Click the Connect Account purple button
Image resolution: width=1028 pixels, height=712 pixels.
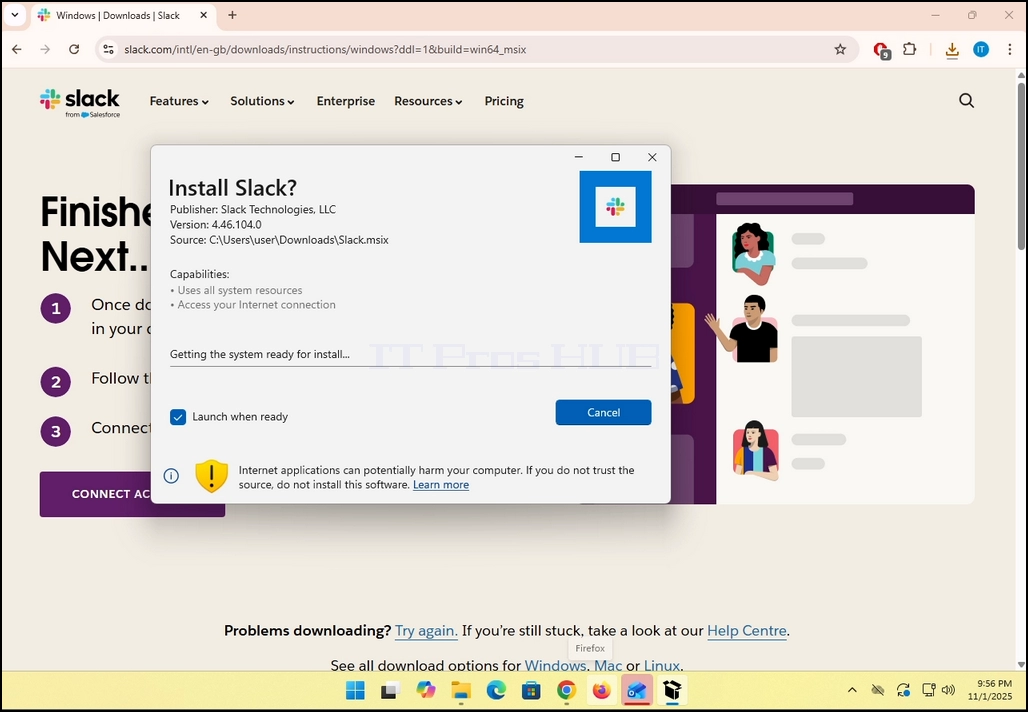point(132,494)
